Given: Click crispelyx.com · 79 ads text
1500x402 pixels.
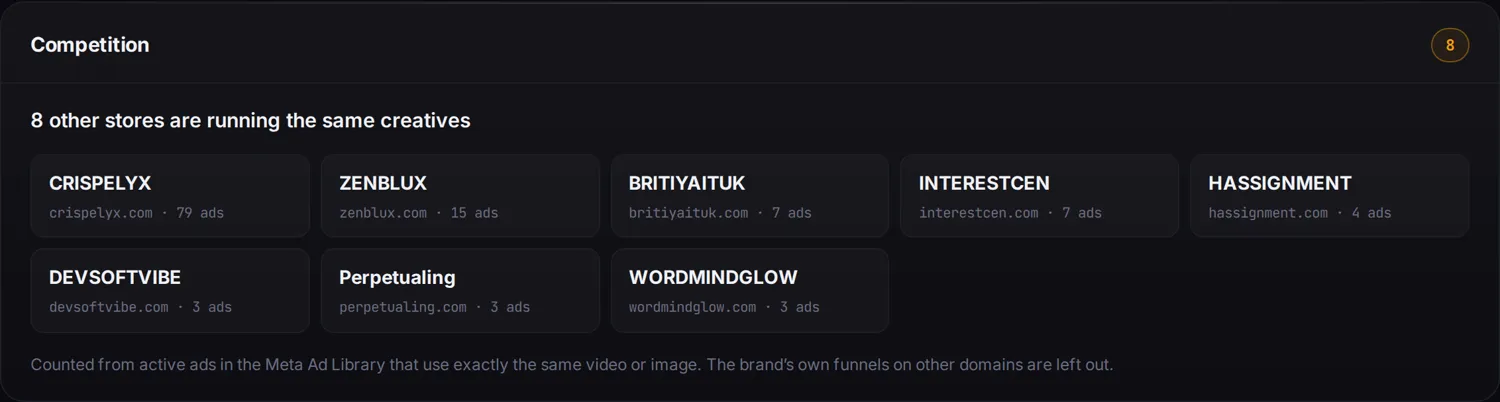Looking at the screenshot, I should [x=137, y=213].
